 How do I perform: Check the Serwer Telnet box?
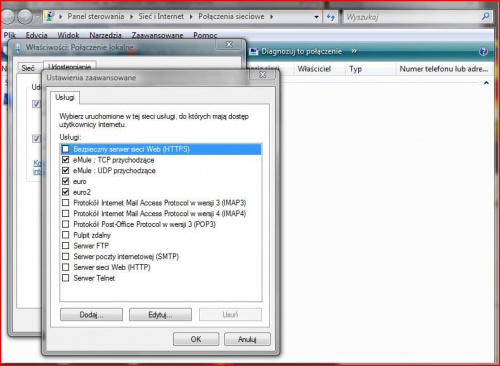[x=66, y=278]
